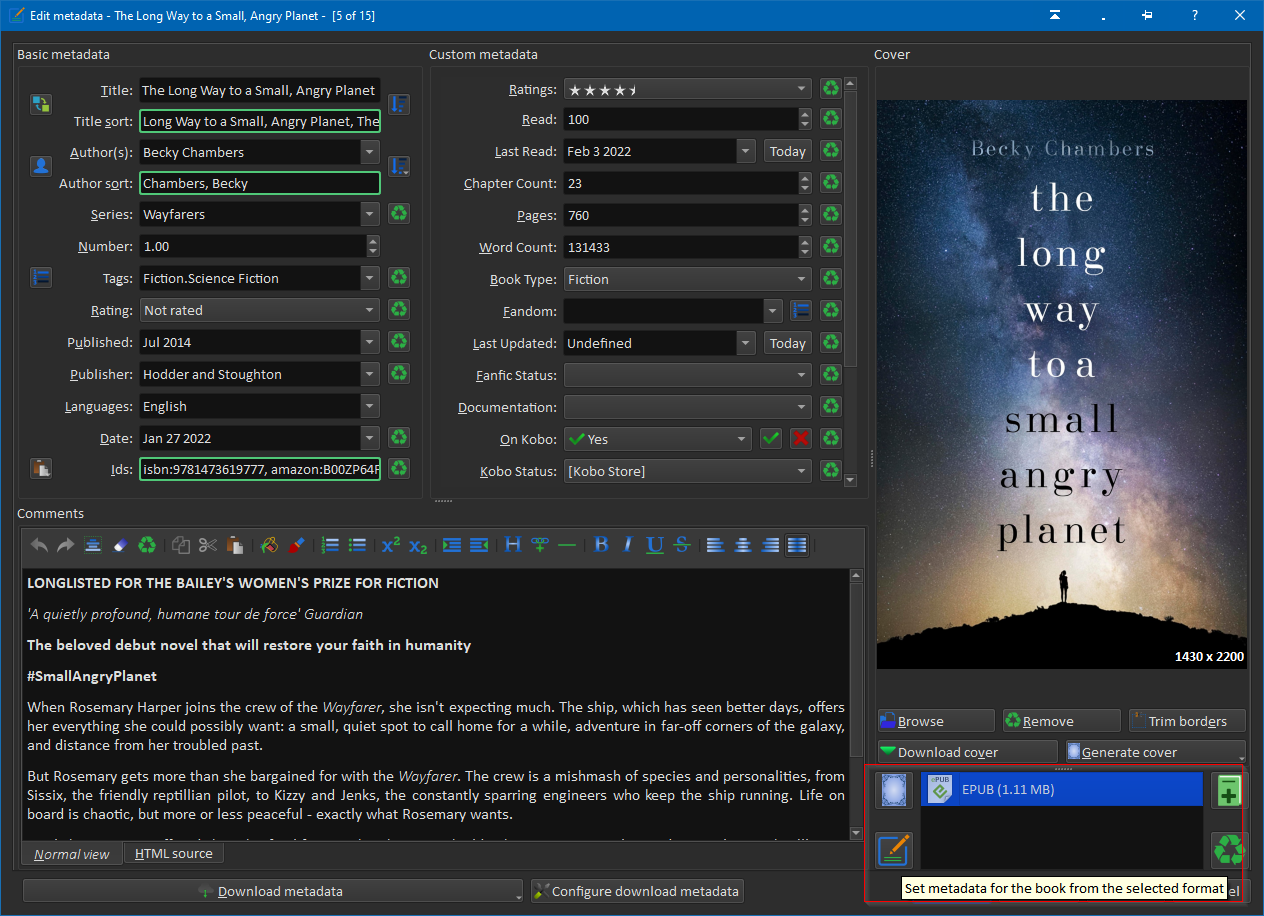
Task: Click the superscript icon in Comments toolbar
Action: 391,545
